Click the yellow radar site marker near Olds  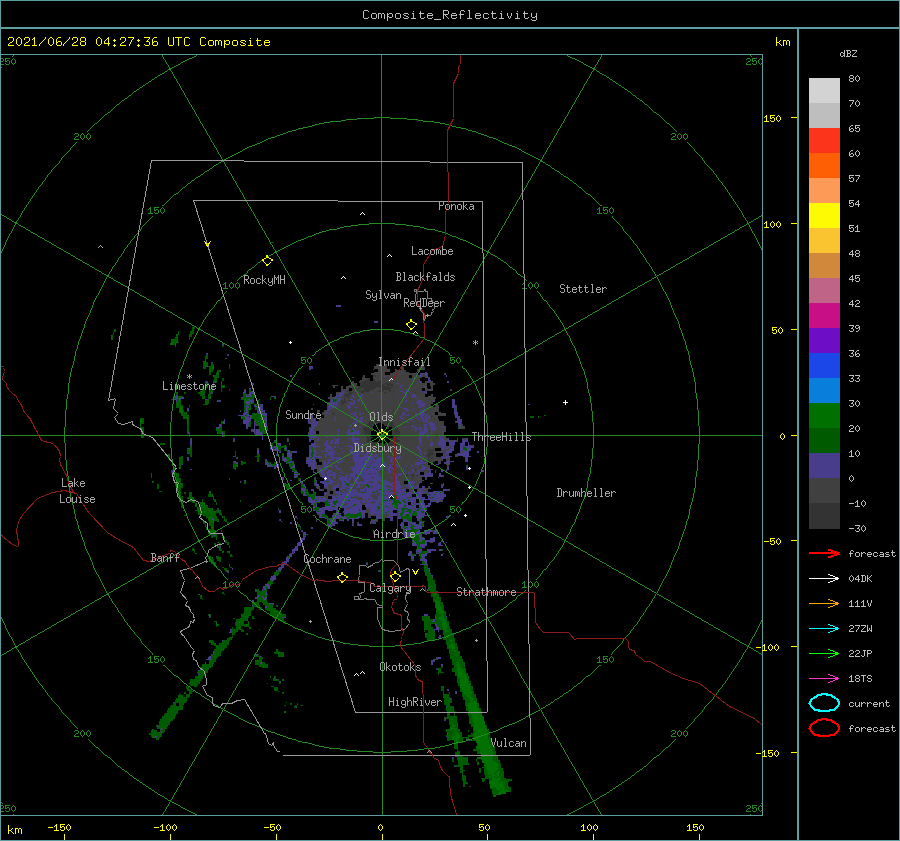tap(382, 435)
